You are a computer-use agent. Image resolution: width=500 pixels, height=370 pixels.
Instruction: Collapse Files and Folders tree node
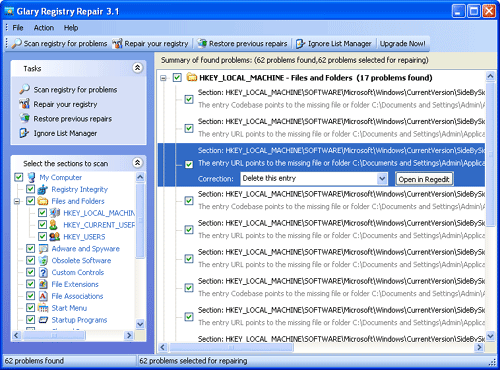click(17, 201)
